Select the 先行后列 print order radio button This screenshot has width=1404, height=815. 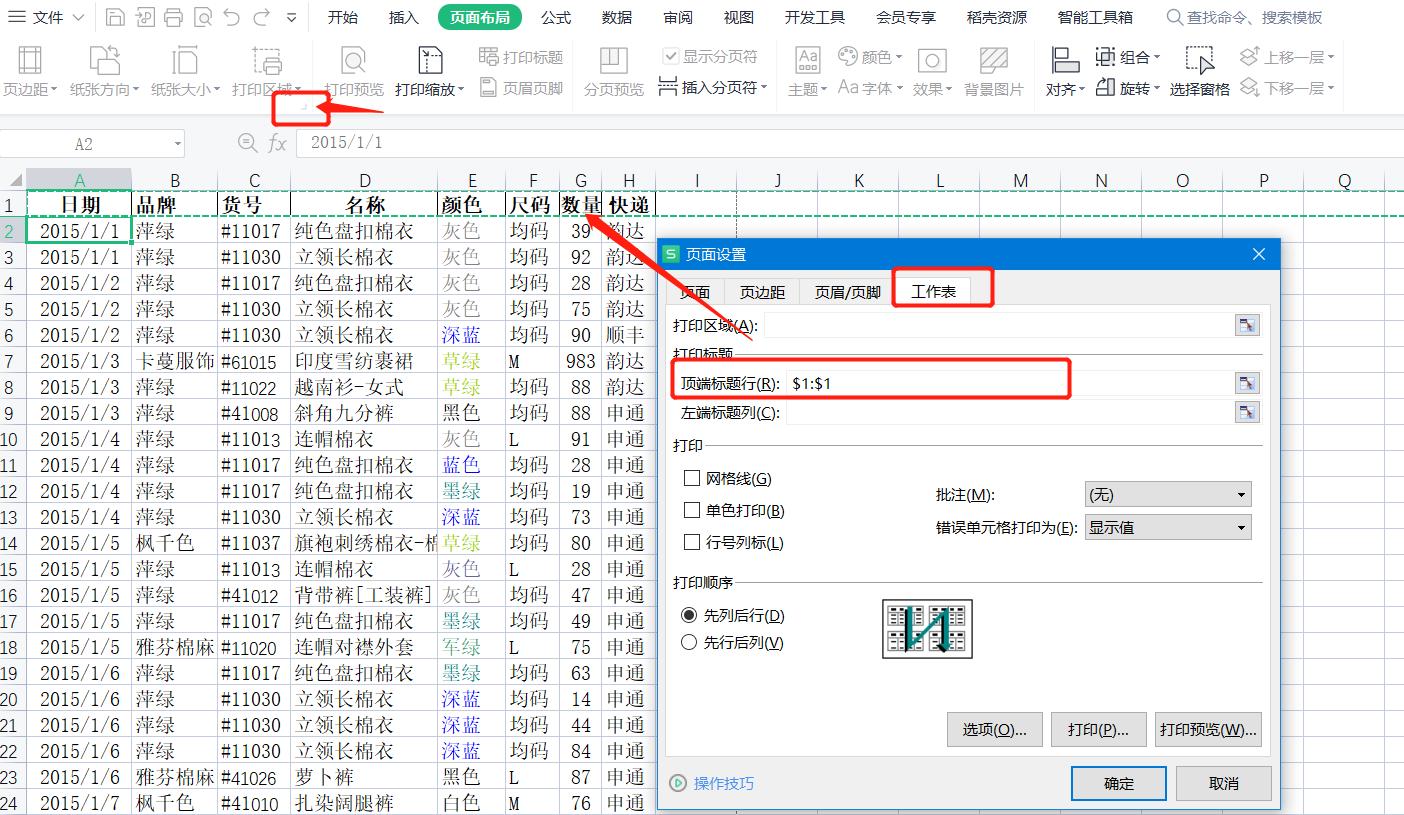[x=688, y=642]
